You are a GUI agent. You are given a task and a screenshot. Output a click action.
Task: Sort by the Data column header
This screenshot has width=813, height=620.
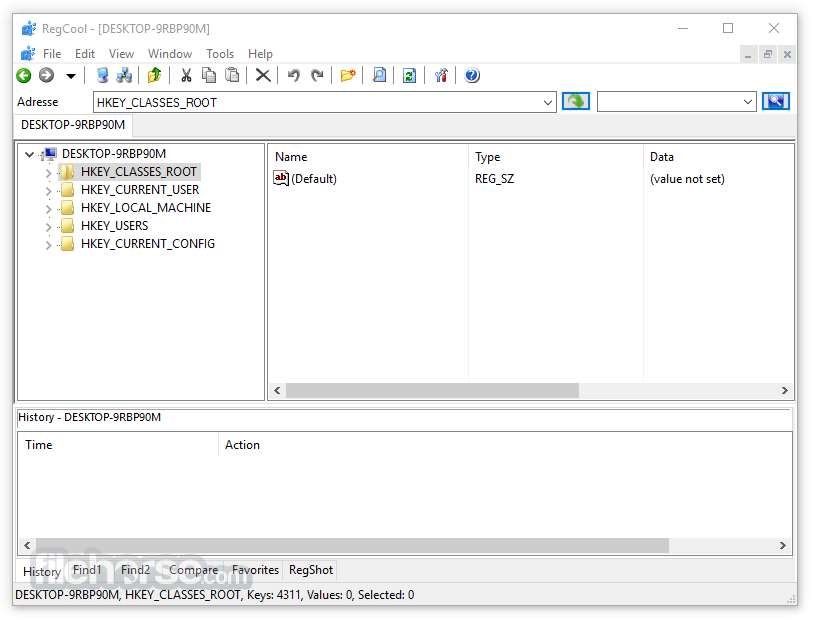[718, 157]
